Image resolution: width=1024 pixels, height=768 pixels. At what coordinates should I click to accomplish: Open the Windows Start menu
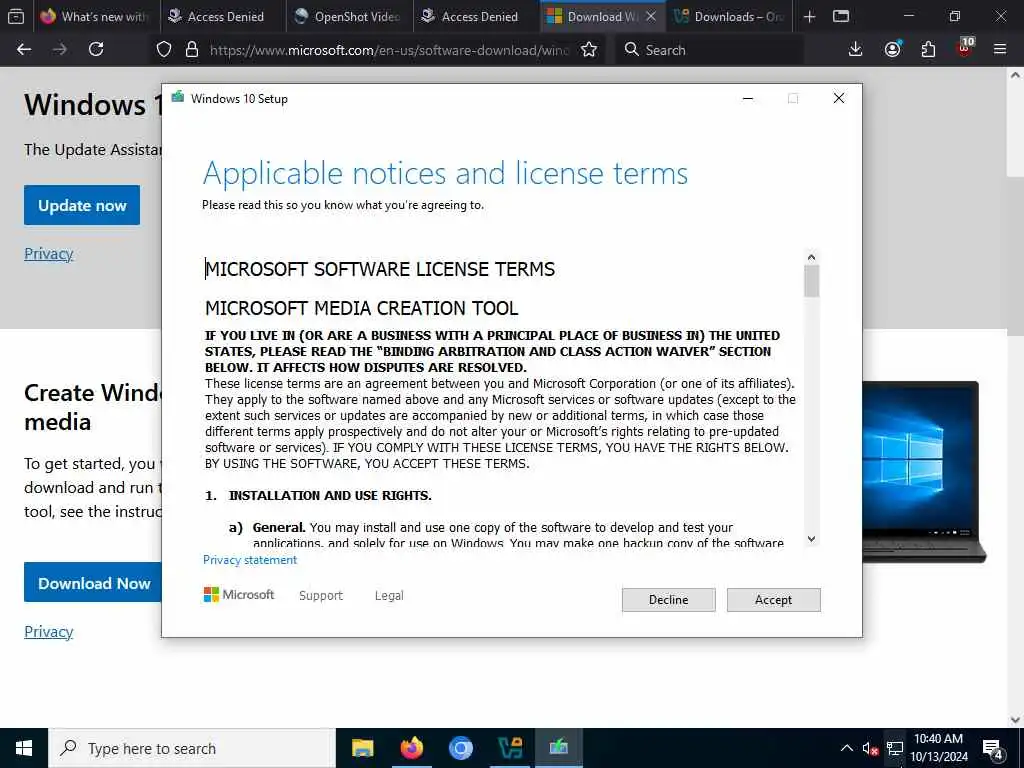pyautogui.click(x=24, y=748)
